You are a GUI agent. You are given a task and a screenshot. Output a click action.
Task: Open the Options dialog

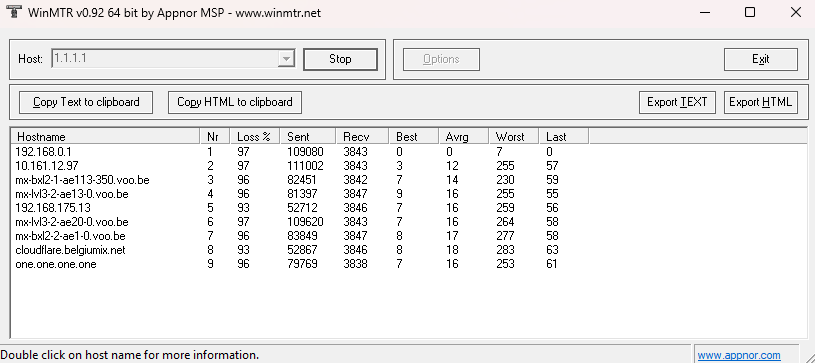[x=441, y=59]
